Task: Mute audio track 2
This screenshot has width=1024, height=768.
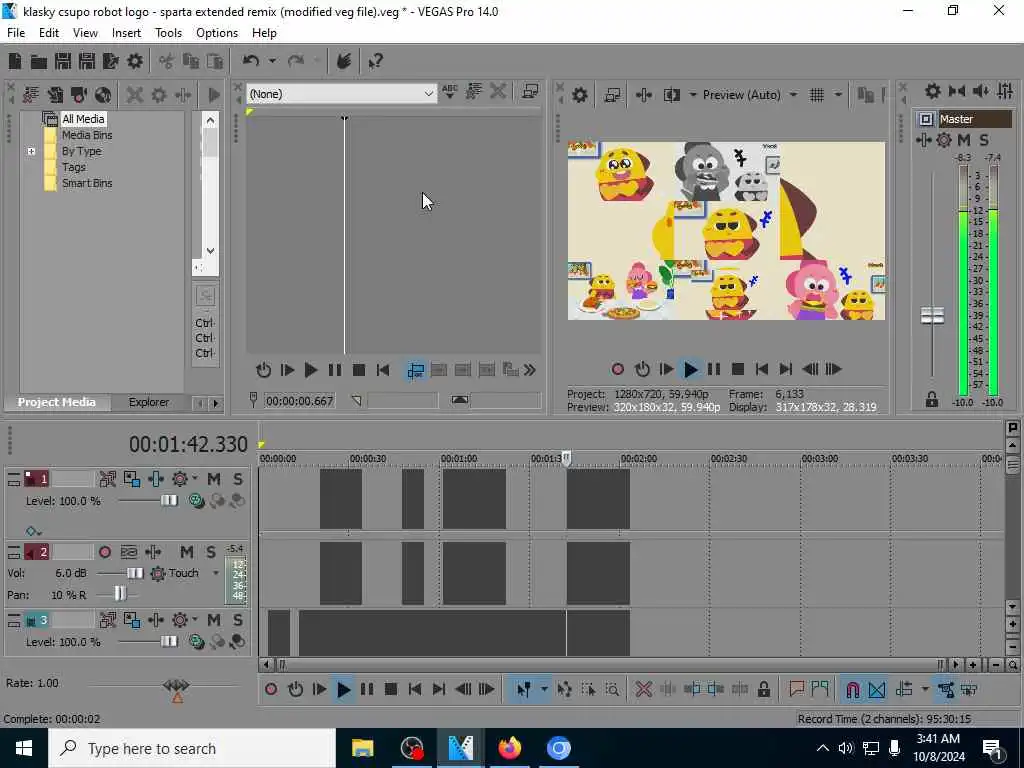Action: click(x=187, y=552)
